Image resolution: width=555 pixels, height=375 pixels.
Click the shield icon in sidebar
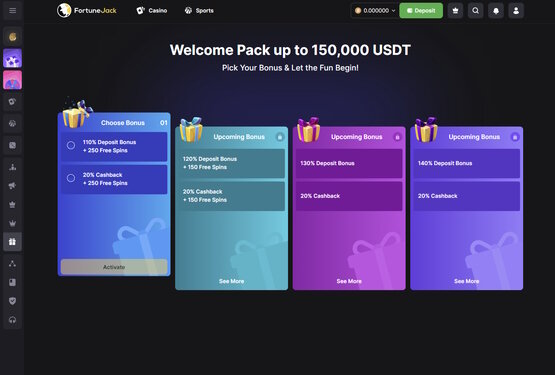point(12,301)
